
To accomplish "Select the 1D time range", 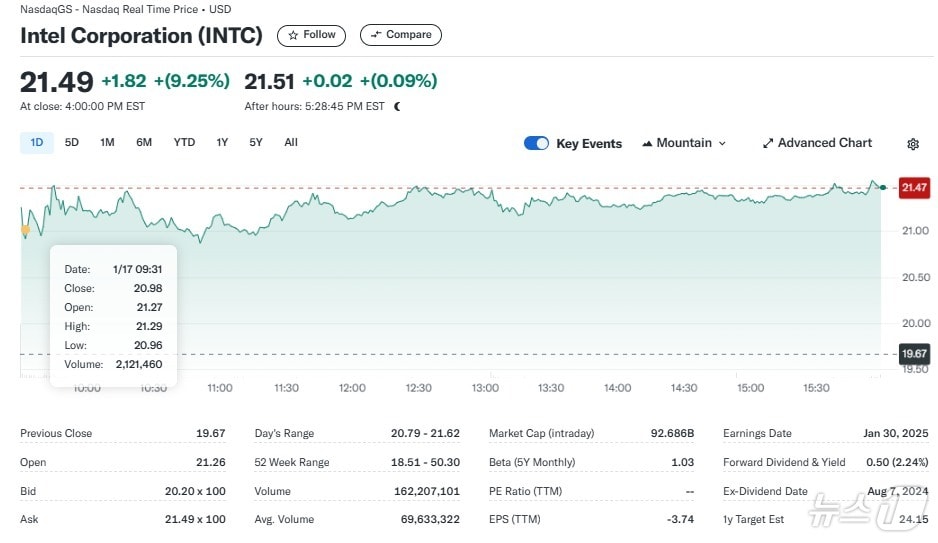I will pos(37,143).
